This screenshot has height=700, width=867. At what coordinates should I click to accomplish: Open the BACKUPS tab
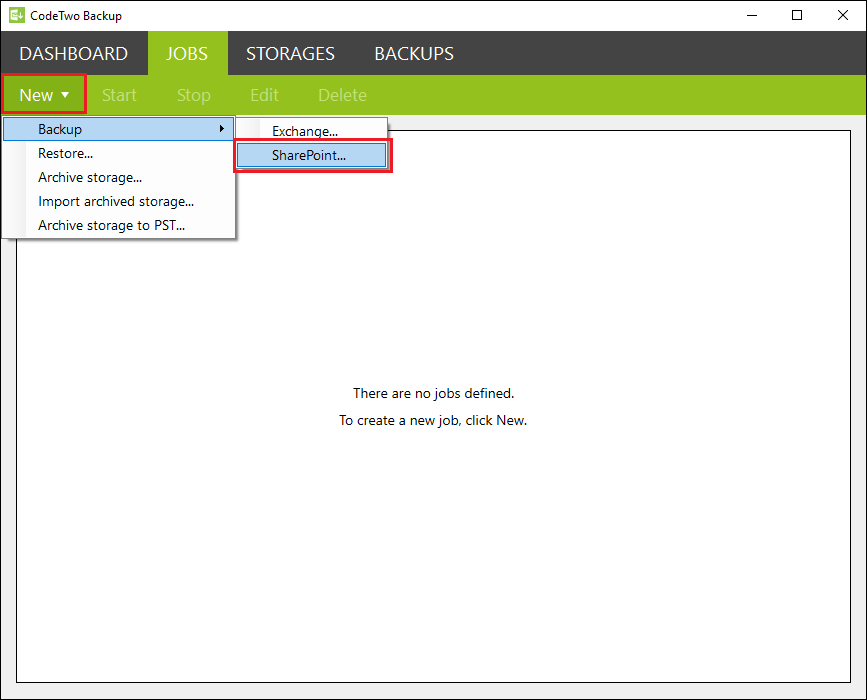click(414, 54)
